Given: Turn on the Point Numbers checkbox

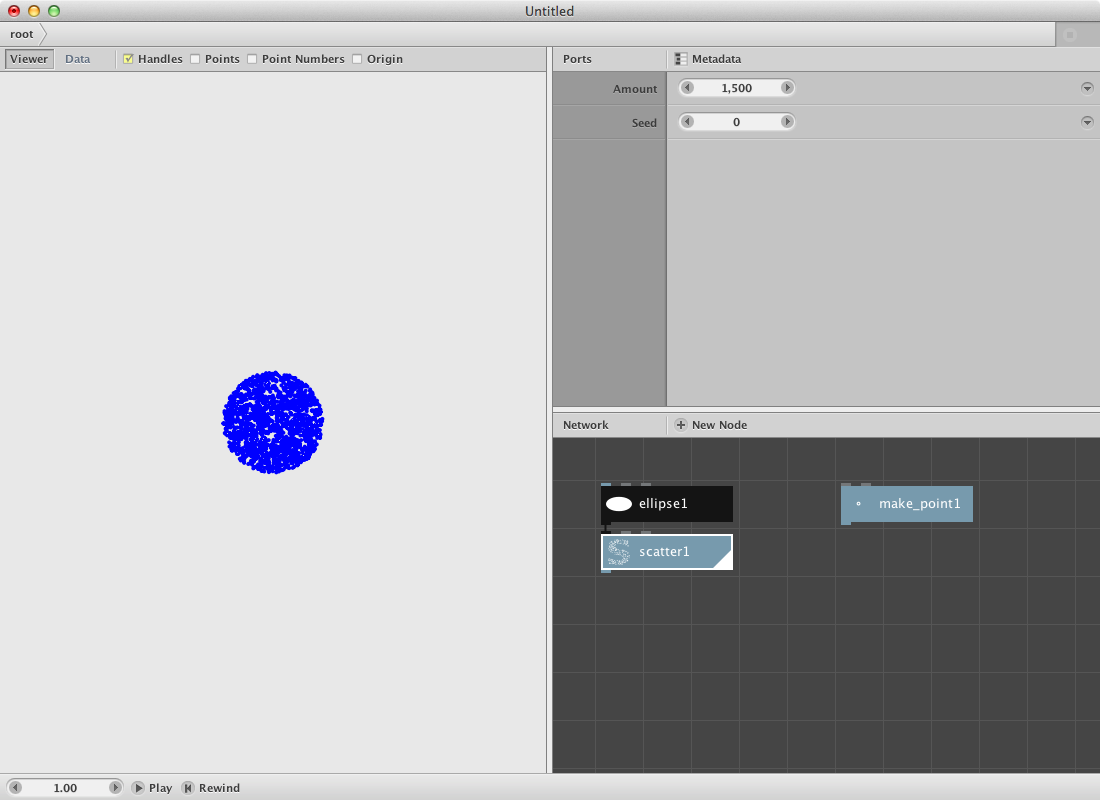Looking at the screenshot, I should click(252, 59).
